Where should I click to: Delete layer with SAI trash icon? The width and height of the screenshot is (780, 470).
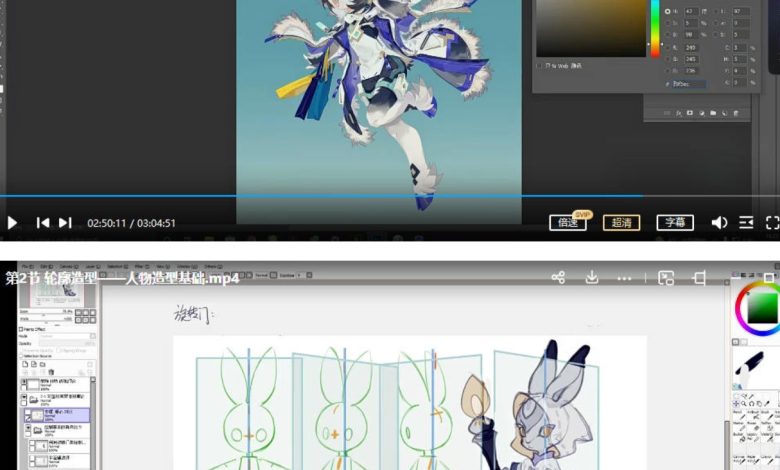(51, 372)
